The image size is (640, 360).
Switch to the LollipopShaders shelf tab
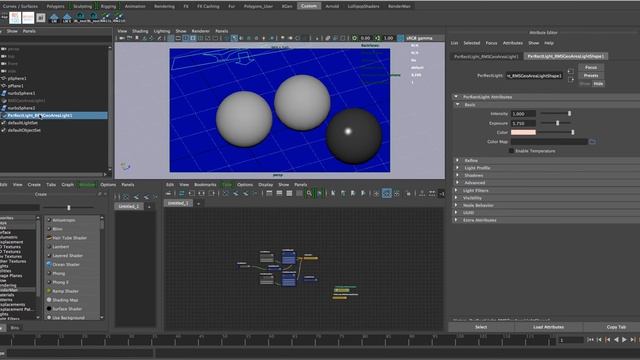tap(363, 6)
